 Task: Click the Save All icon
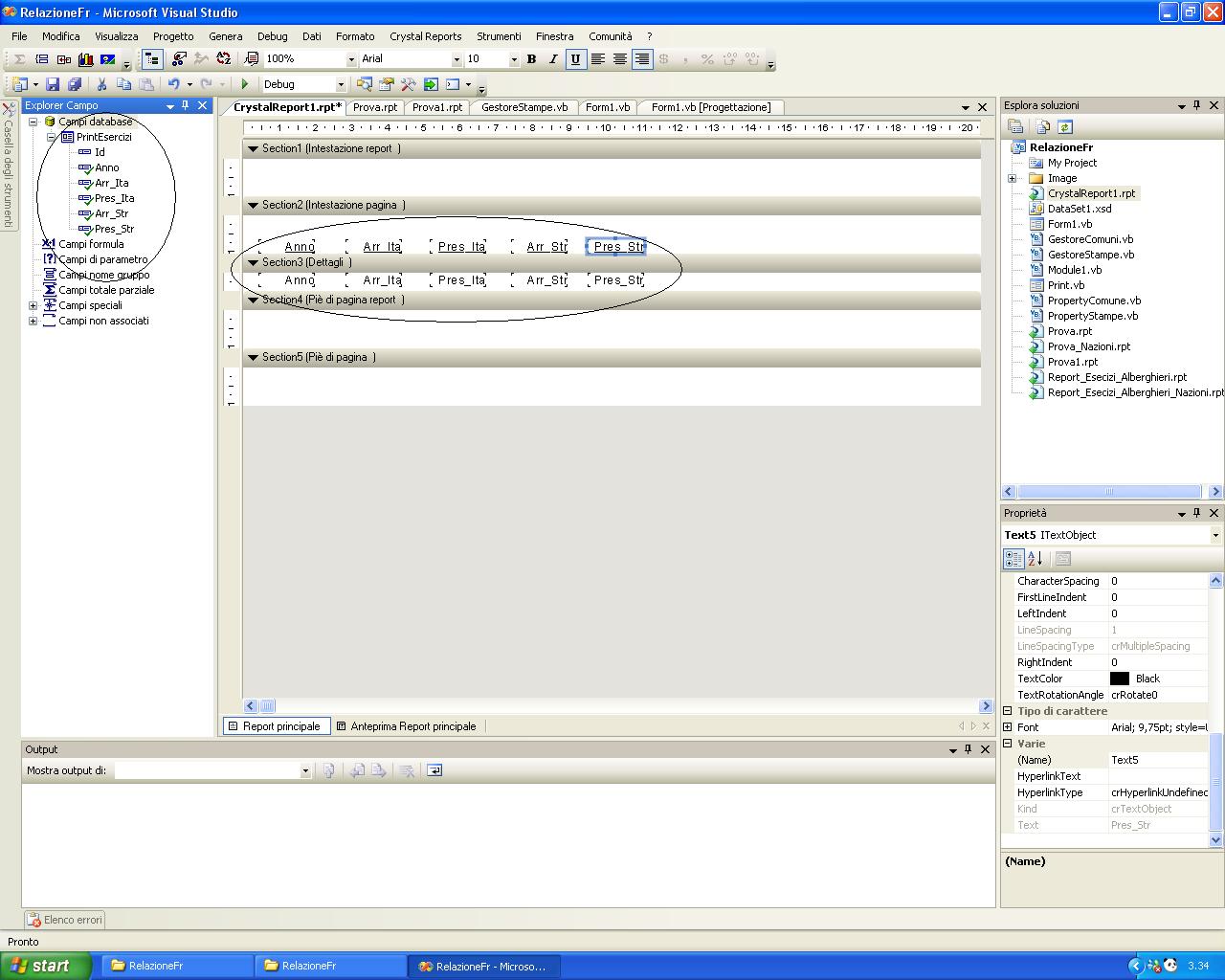tap(74, 84)
